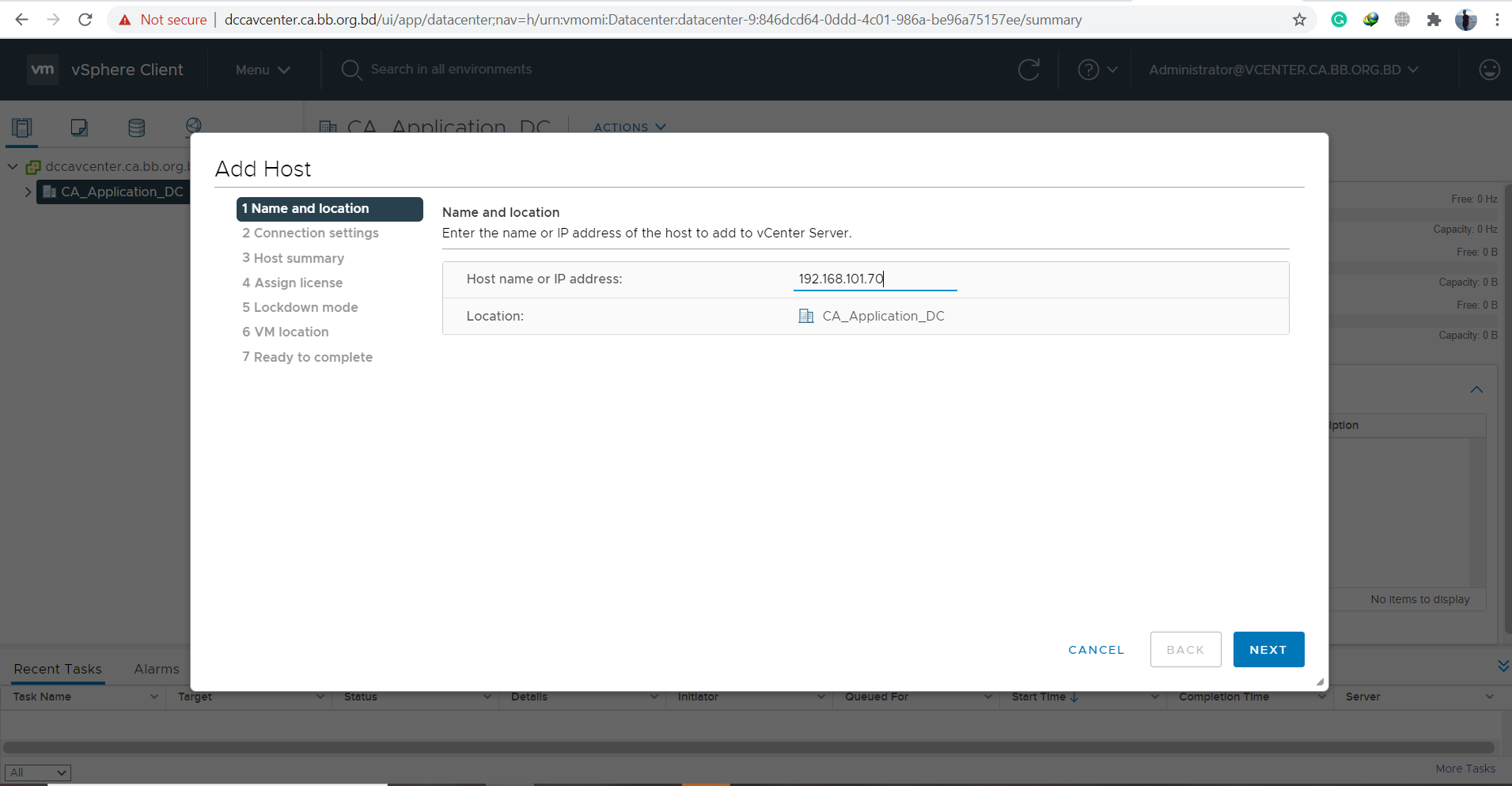
Task: Click the feedback smiley icon
Action: tap(1489, 70)
